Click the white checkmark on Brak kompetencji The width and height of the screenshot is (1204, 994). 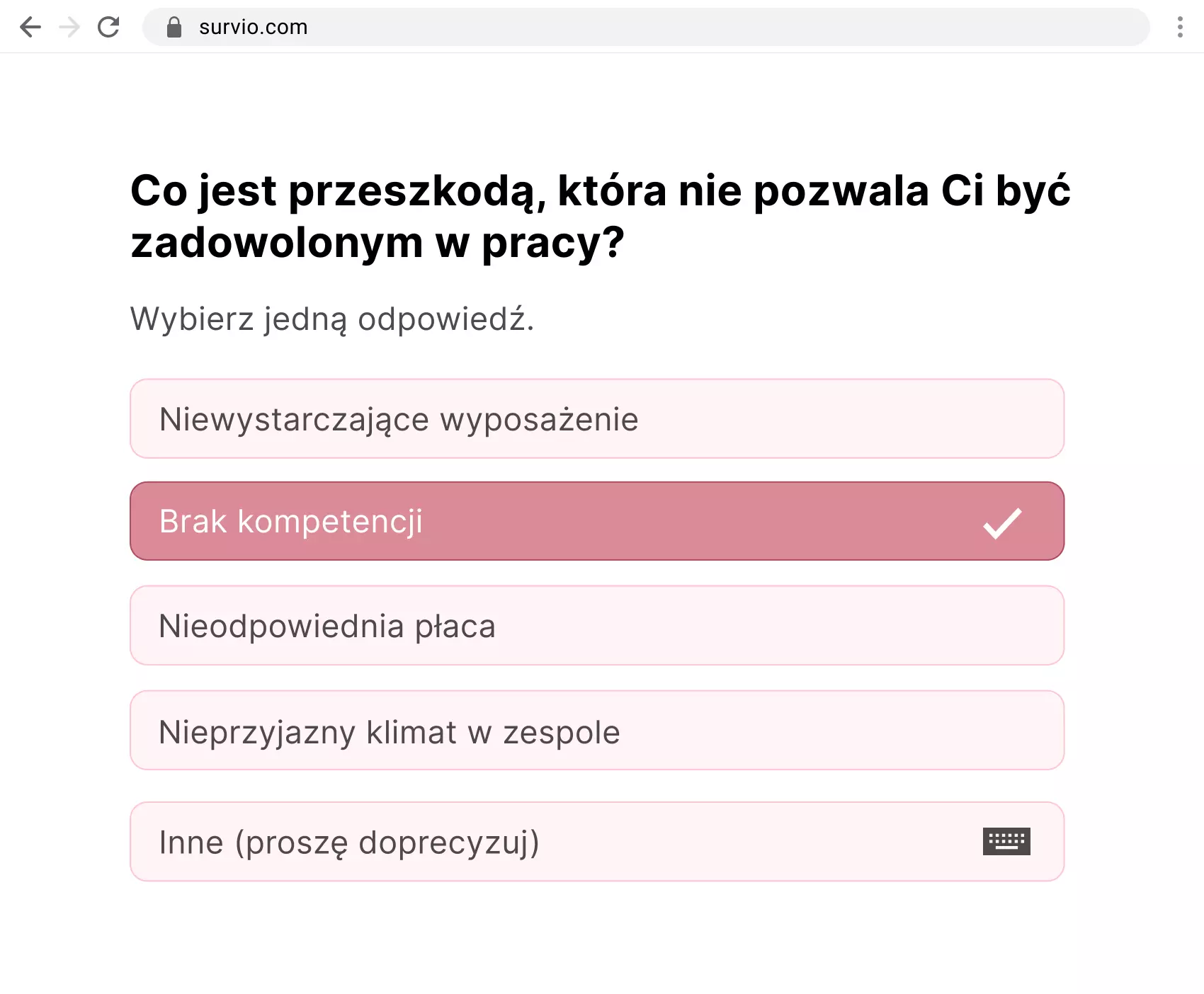(1001, 522)
